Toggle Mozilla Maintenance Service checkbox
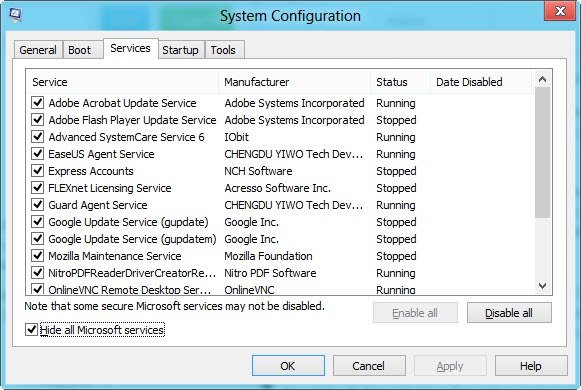581x390 pixels. [x=37, y=256]
